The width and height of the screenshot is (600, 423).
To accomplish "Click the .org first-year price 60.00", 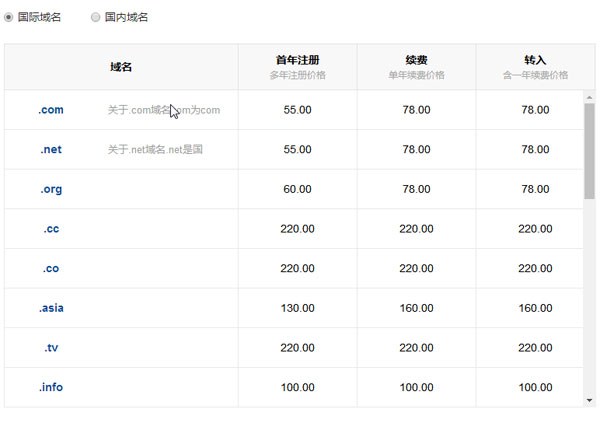I will pyautogui.click(x=297, y=189).
